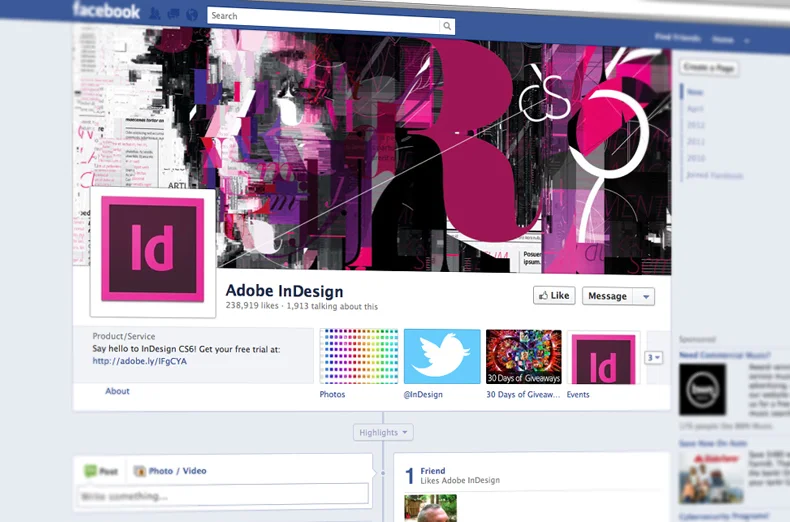Click the Sponsored heading
790x522 pixels.
697,339
